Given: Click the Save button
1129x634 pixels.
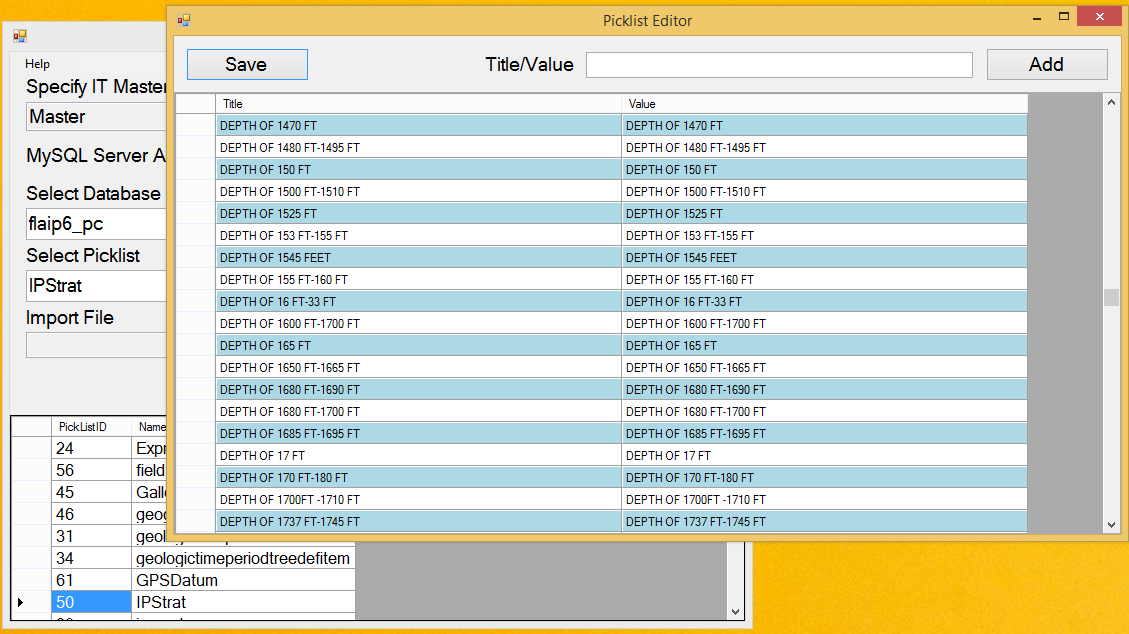Looking at the screenshot, I should pos(247,65).
